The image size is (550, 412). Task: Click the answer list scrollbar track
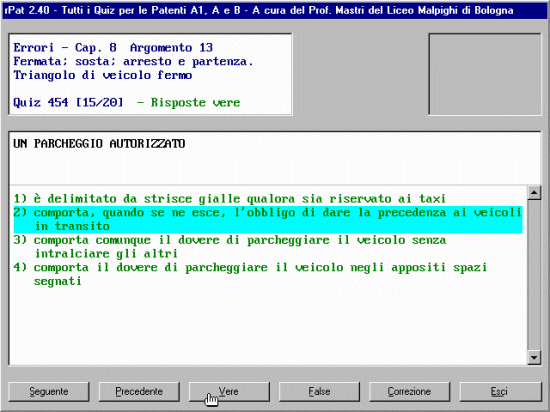[534, 275]
